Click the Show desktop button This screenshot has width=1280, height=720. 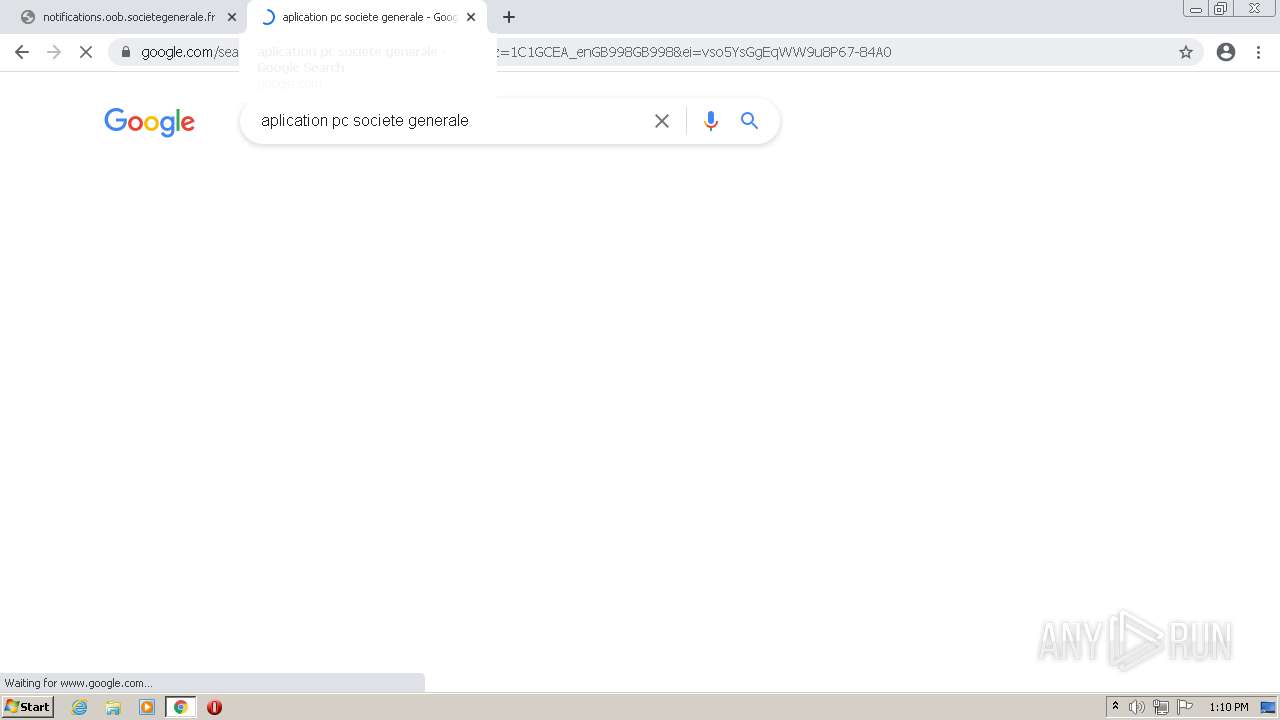1269,707
